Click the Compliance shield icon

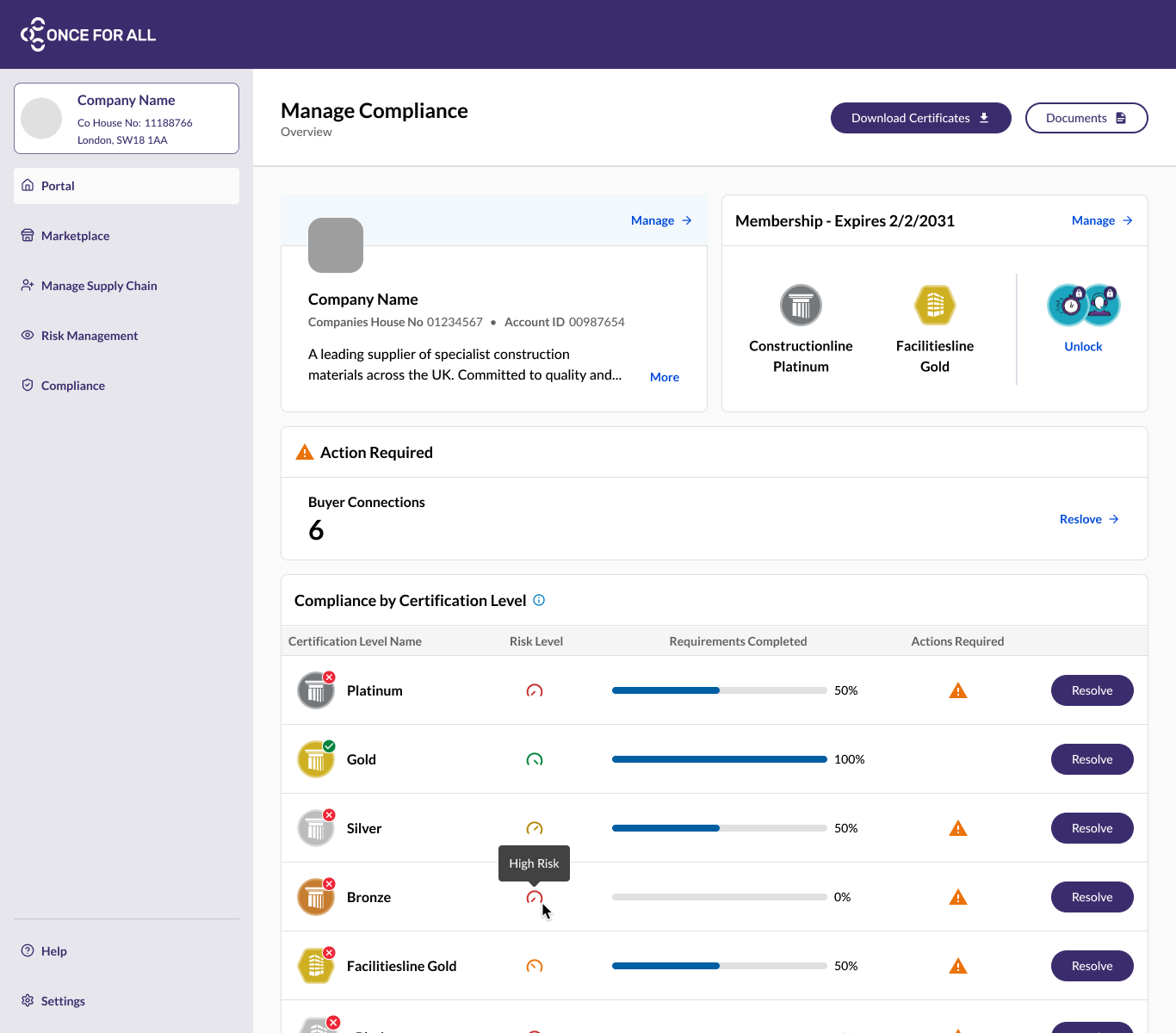pyautogui.click(x=28, y=385)
